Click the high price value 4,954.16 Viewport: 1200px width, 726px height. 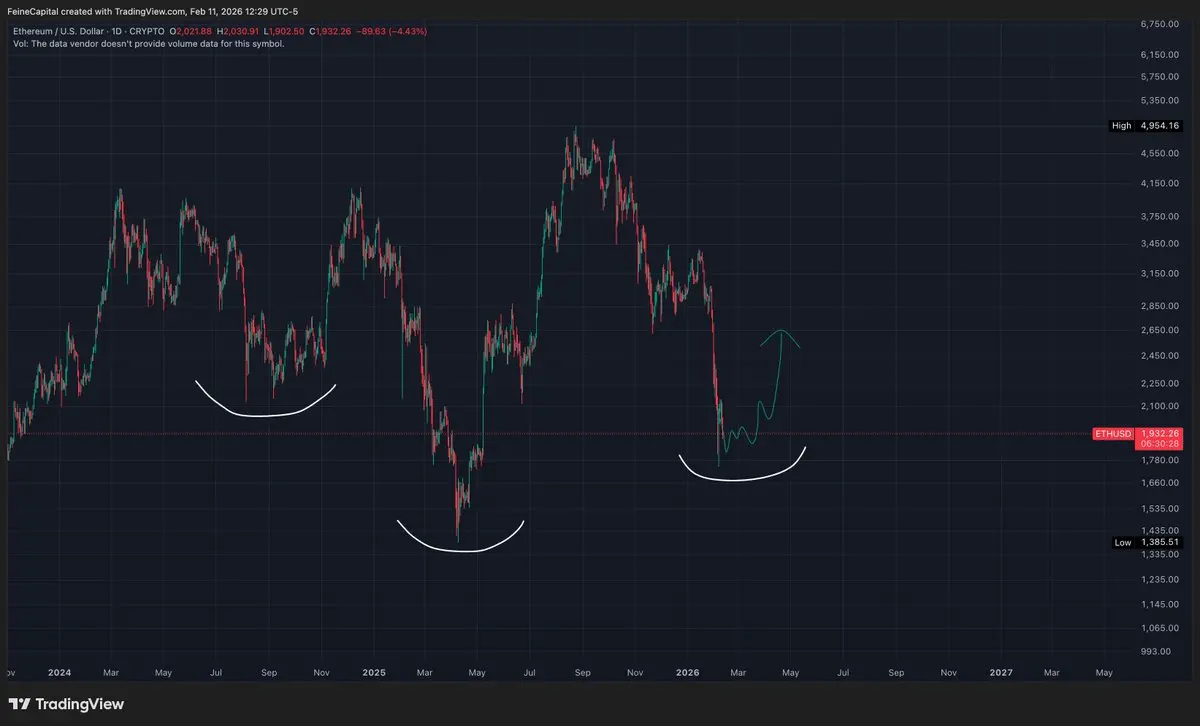pos(1160,126)
